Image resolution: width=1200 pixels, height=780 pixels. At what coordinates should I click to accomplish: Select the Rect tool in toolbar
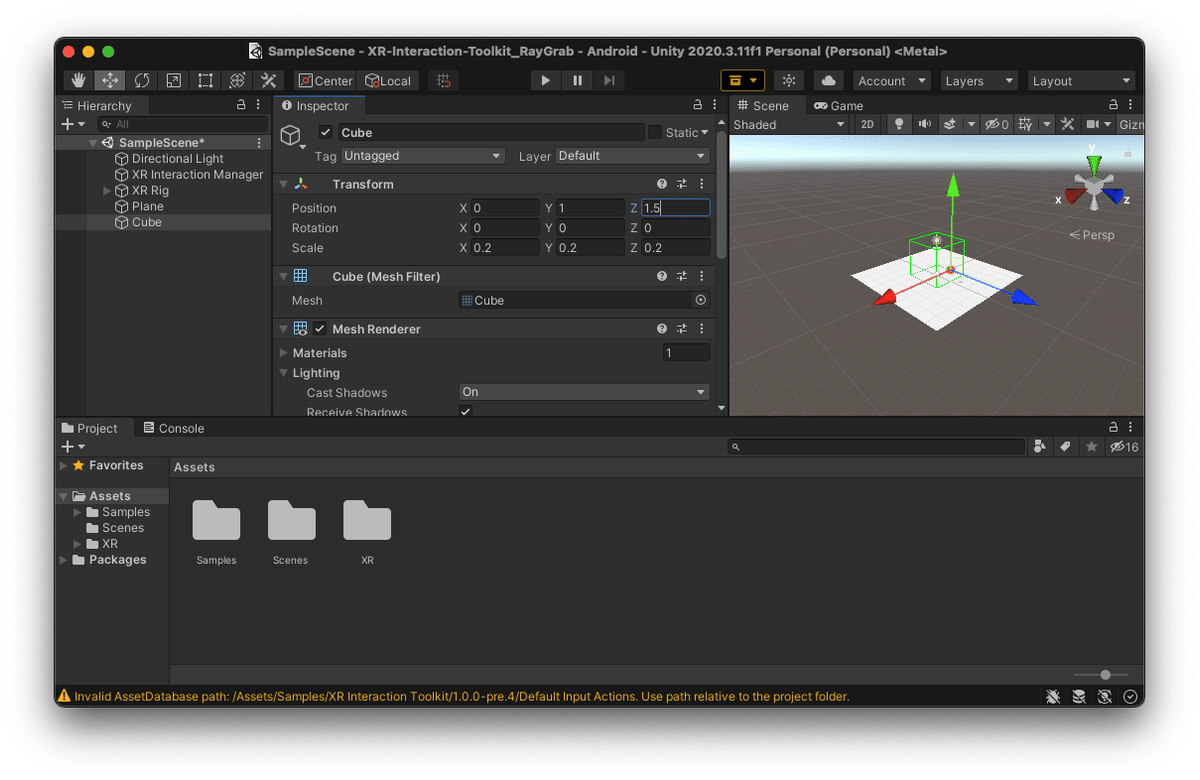pyautogui.click(x=205, y=81)
